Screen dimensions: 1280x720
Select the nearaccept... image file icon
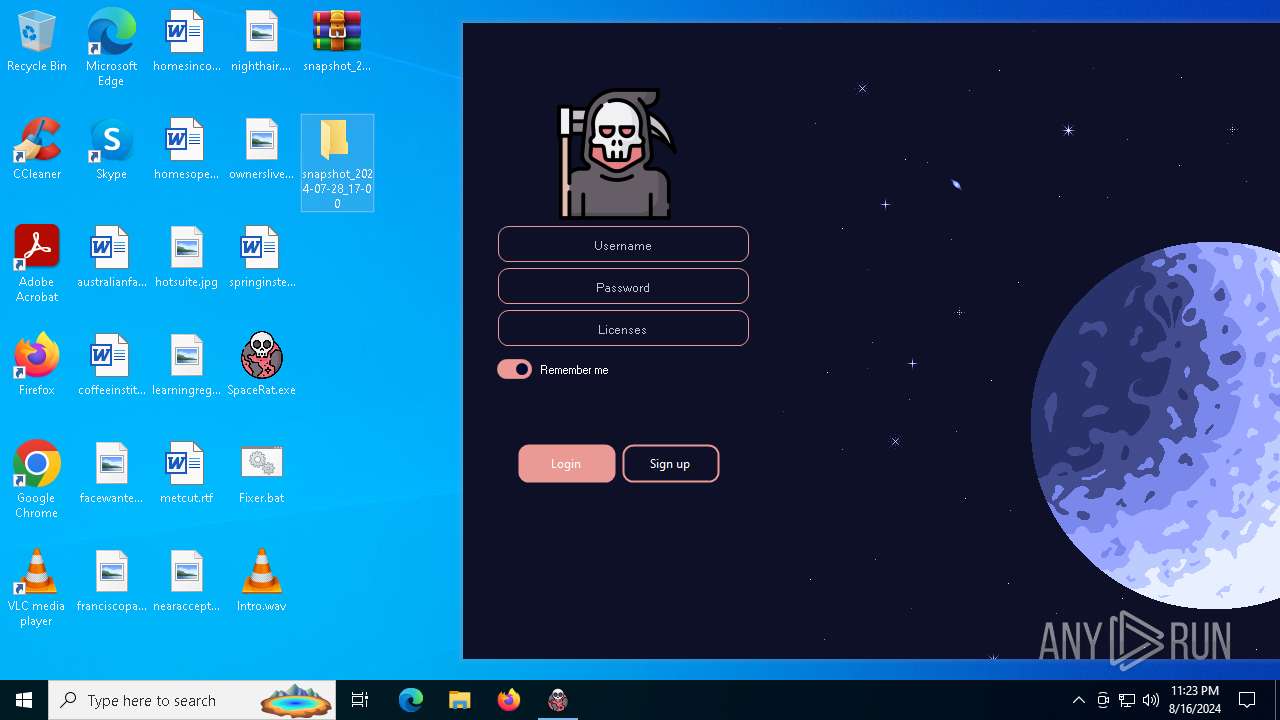pyautogui.click(x=186, y=582)
